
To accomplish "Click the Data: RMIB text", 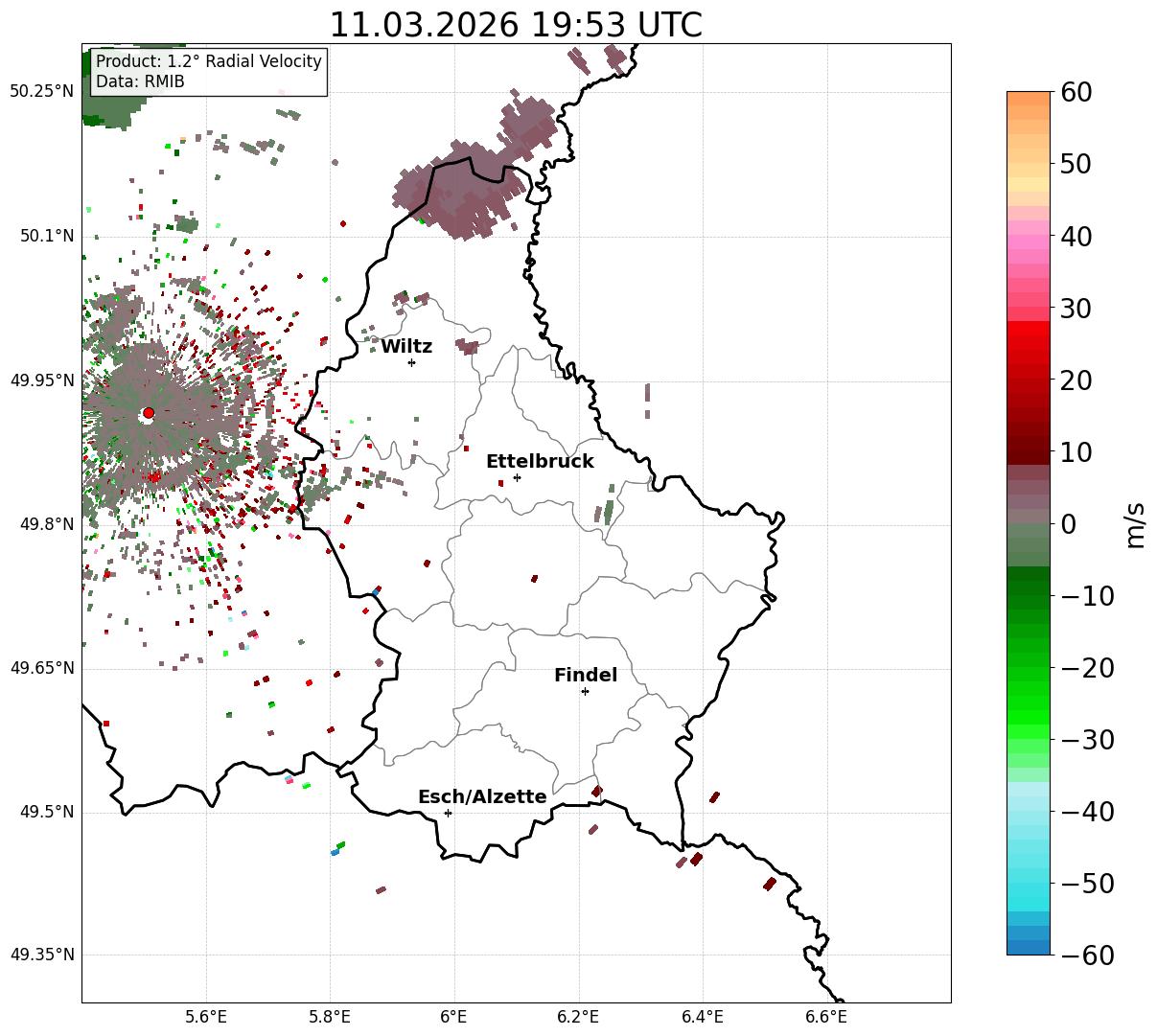I will pyautogui.click(x=140, y=81).
